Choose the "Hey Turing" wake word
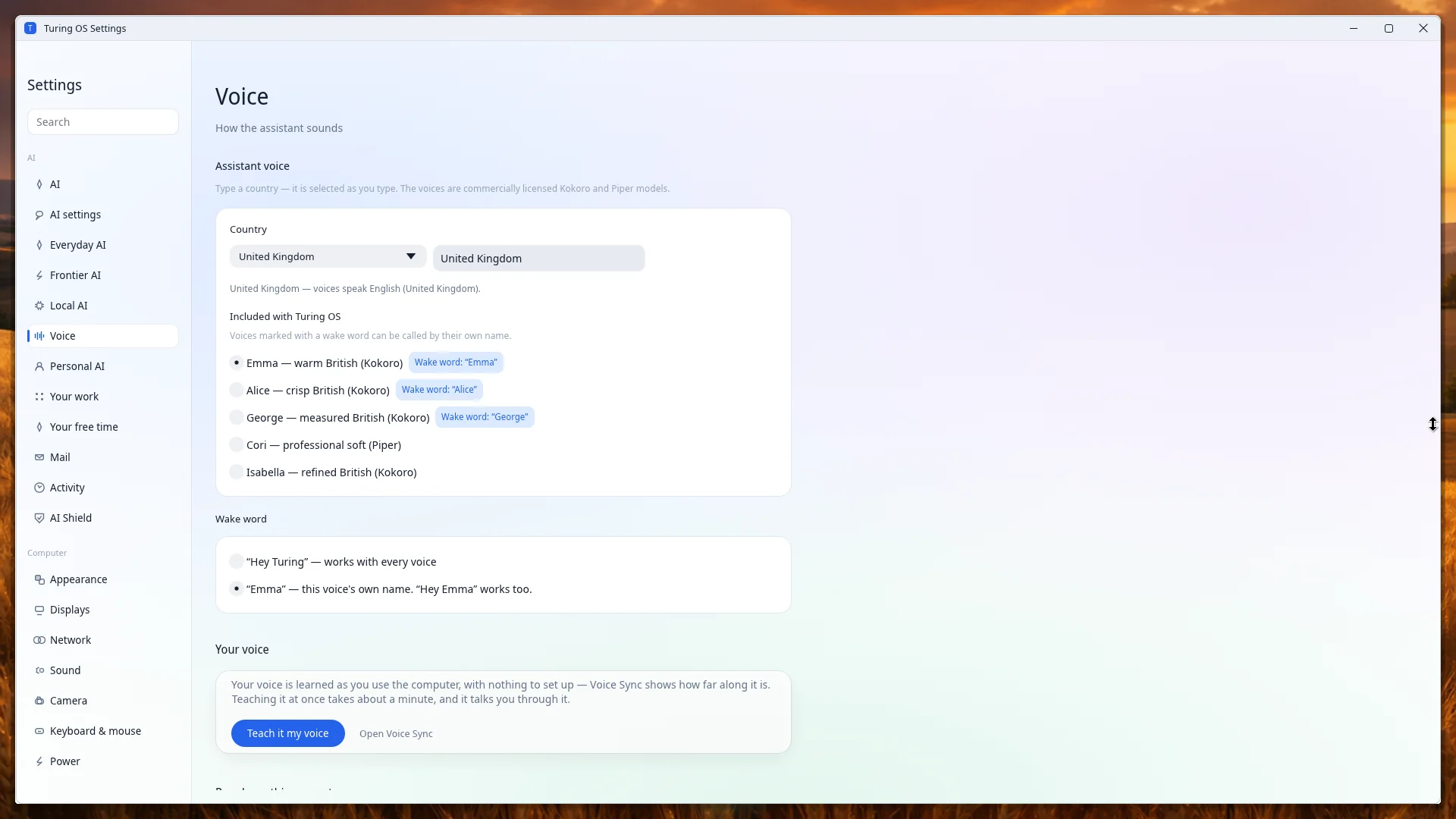 333,562
